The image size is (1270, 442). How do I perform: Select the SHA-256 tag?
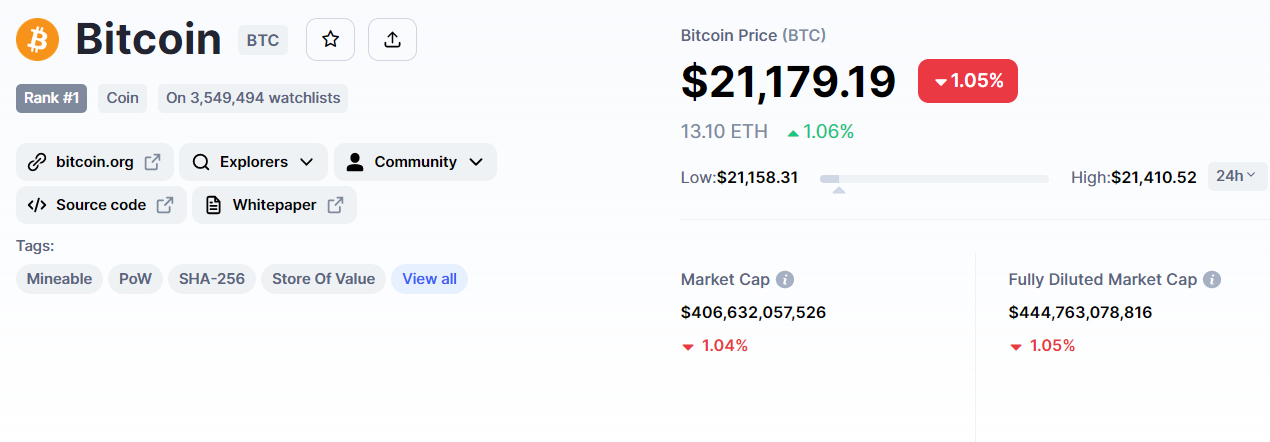point(212,279)
